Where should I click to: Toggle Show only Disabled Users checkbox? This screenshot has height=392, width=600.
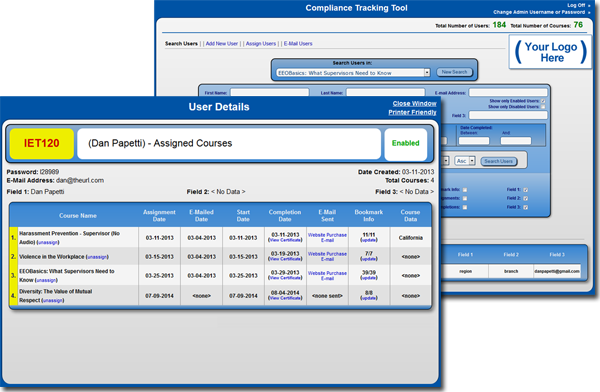point(543,107)
